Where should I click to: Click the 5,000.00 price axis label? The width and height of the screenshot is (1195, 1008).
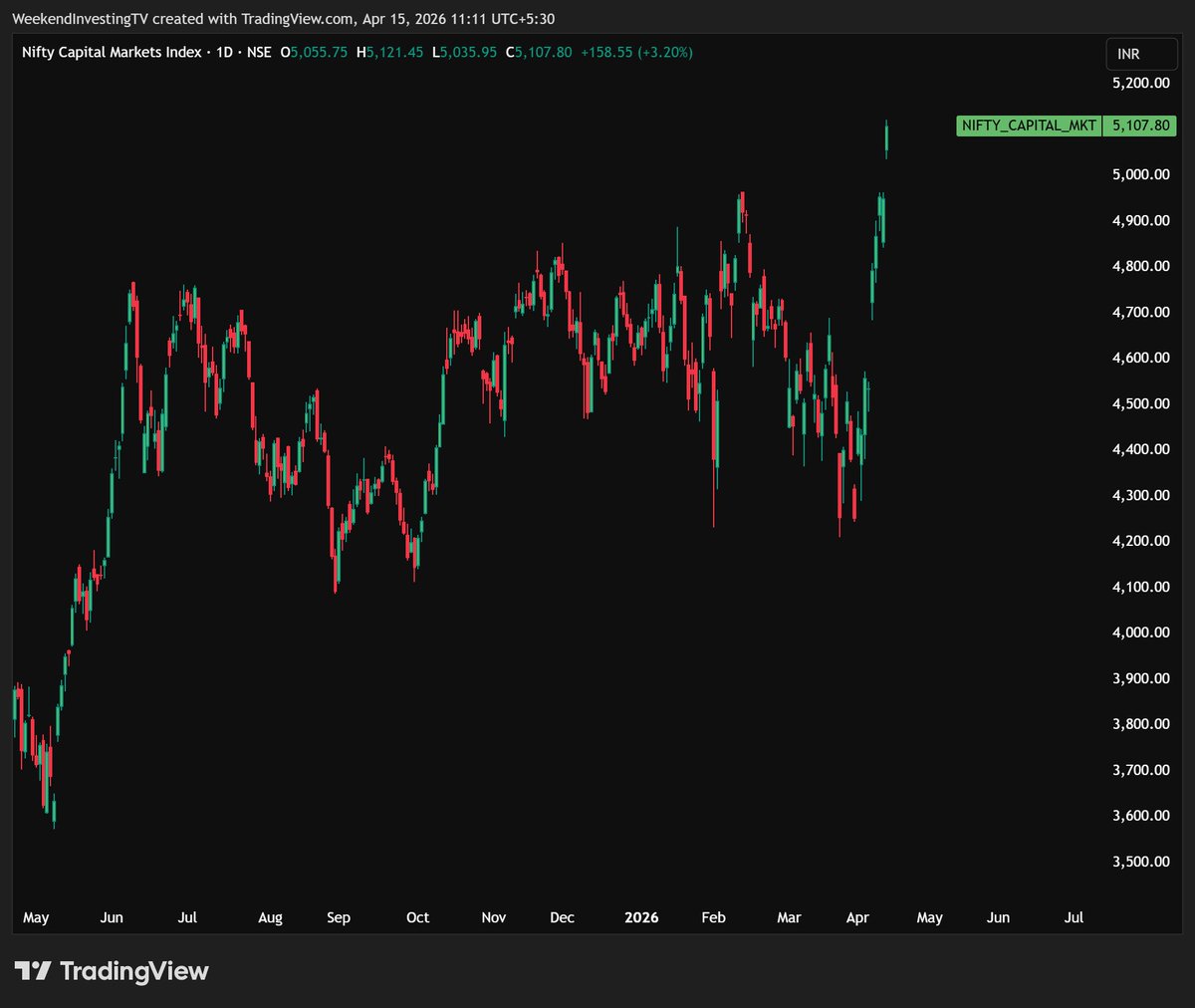tap(1141, 174)
